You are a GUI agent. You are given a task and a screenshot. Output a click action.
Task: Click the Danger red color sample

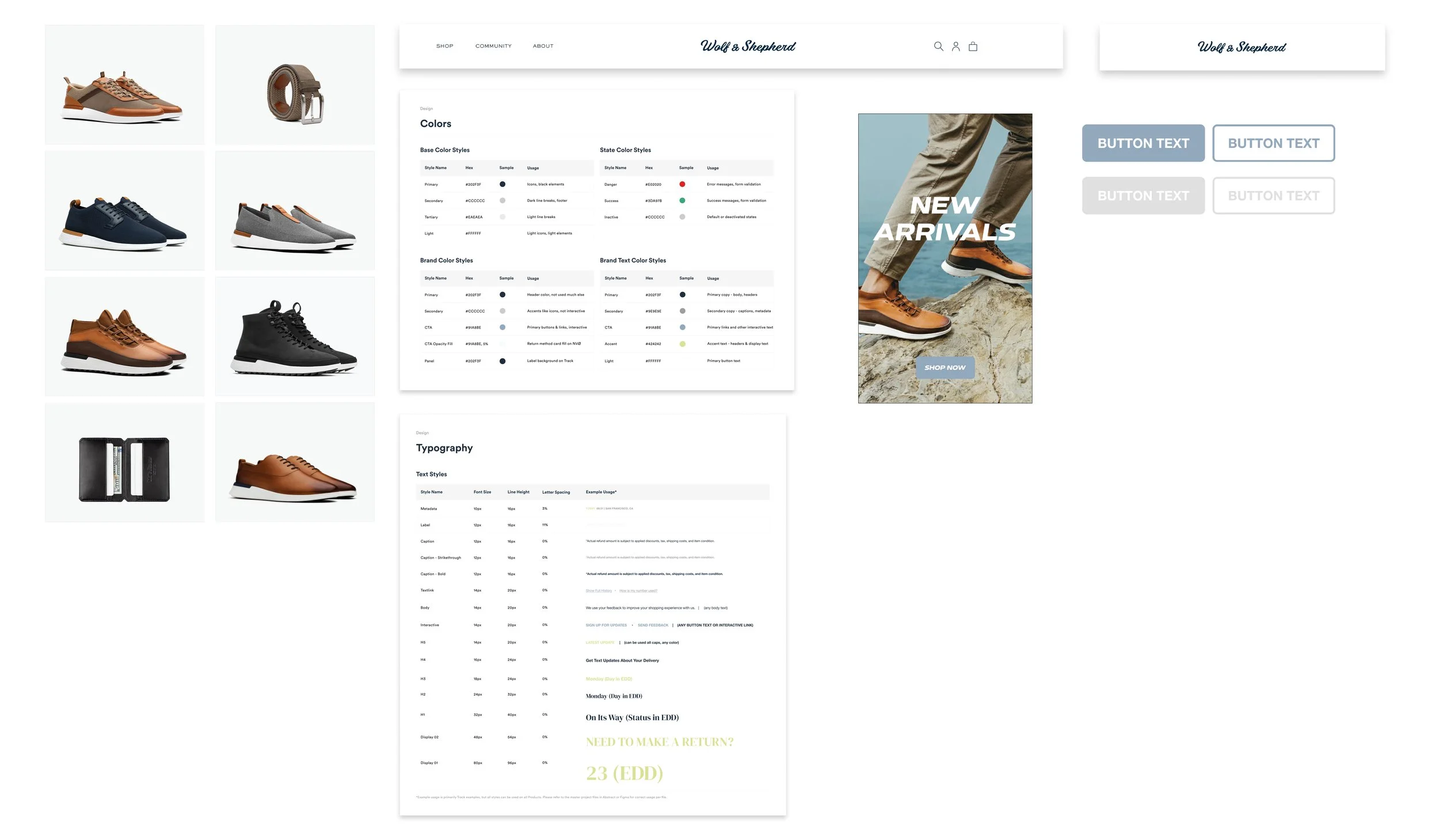coord(682,184)
